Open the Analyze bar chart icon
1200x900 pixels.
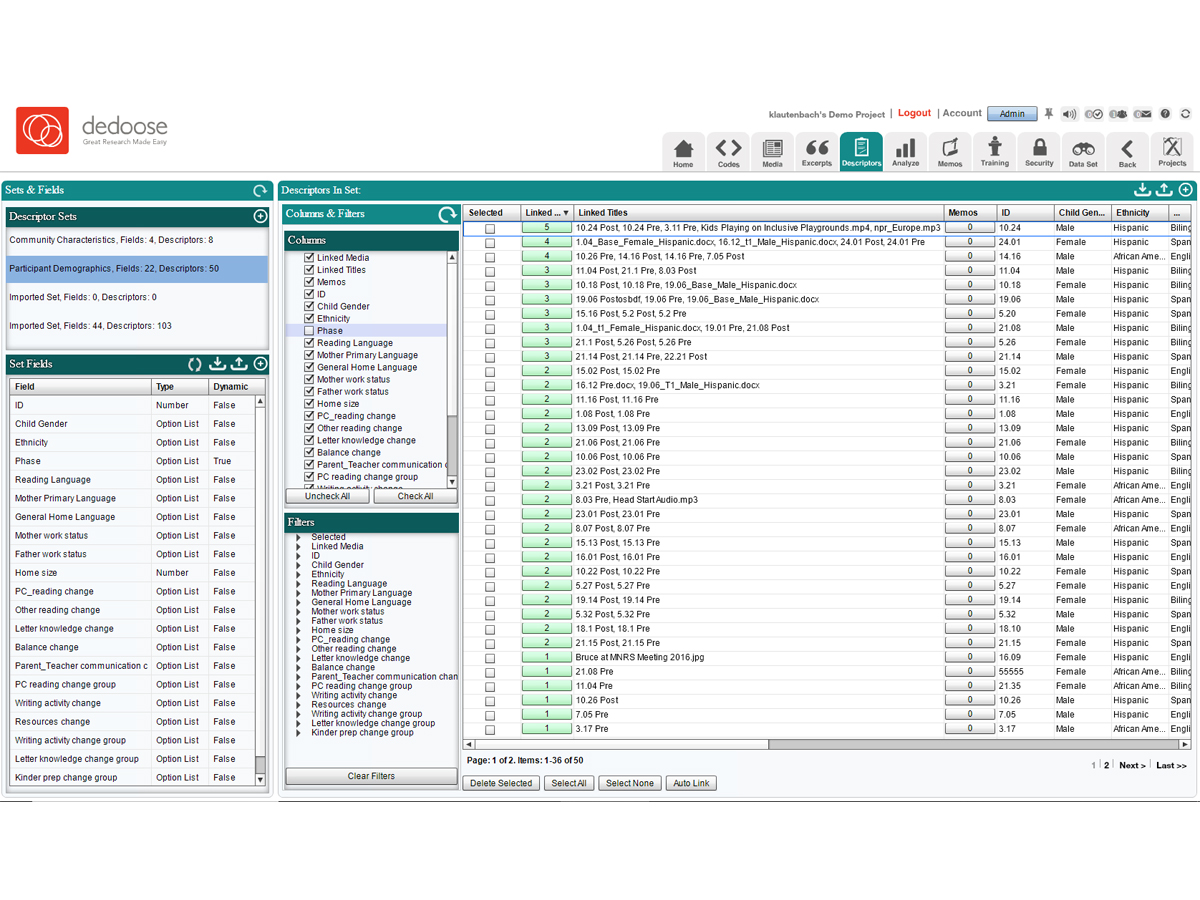(905, 152)
